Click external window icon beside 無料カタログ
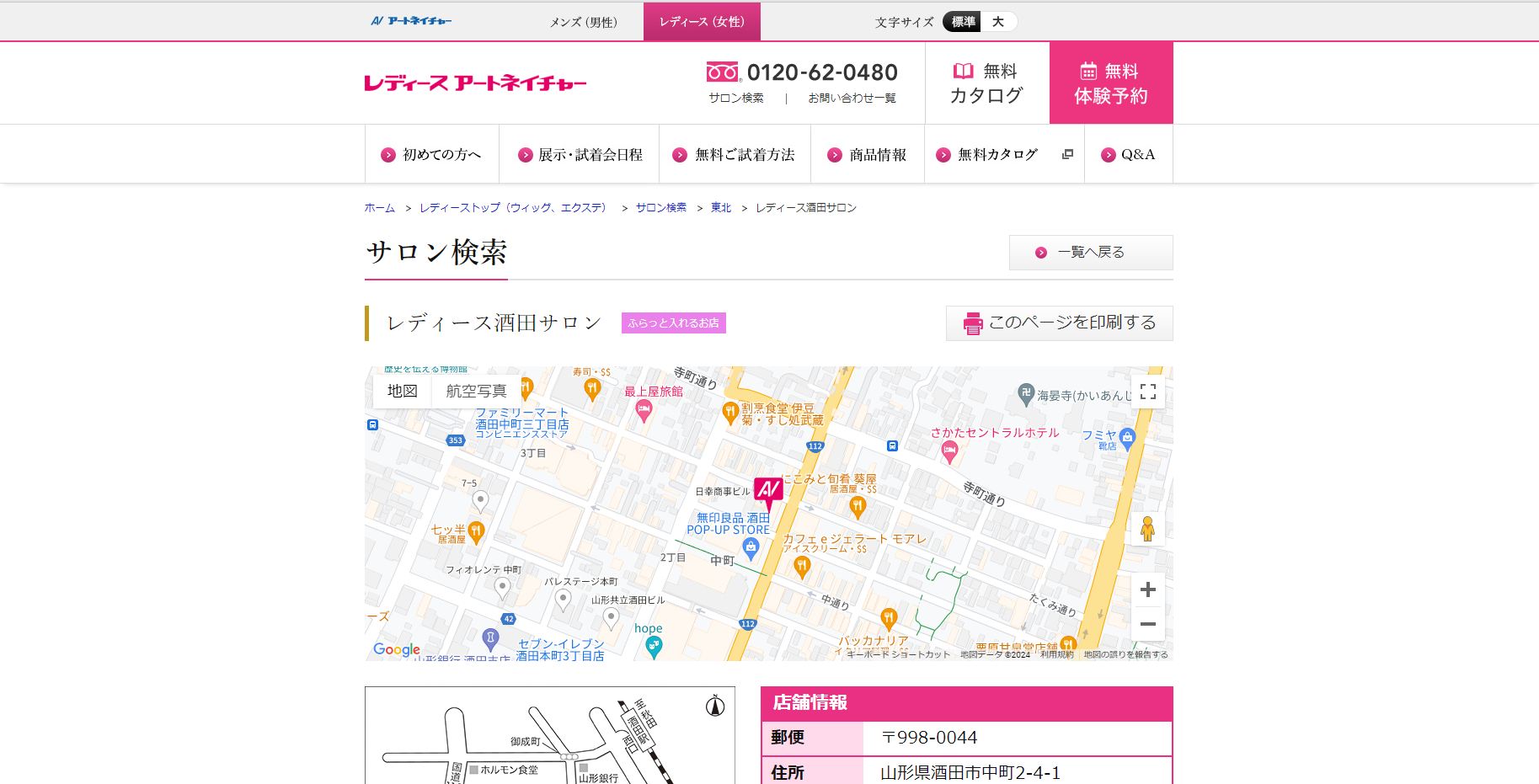This screenshot has width=1539, height=784. (x=1067, y=154)
